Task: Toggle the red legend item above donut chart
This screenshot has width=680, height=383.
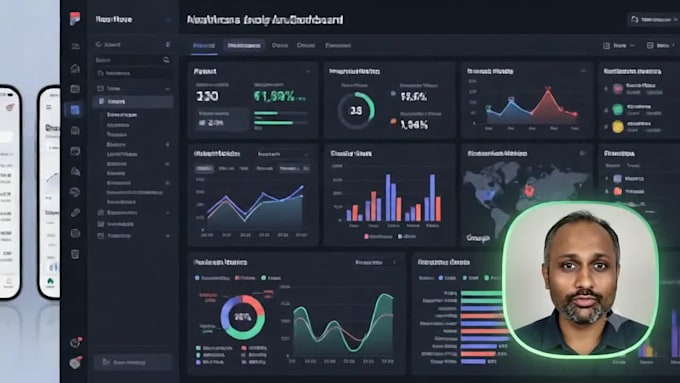Action: coord(245,278)
